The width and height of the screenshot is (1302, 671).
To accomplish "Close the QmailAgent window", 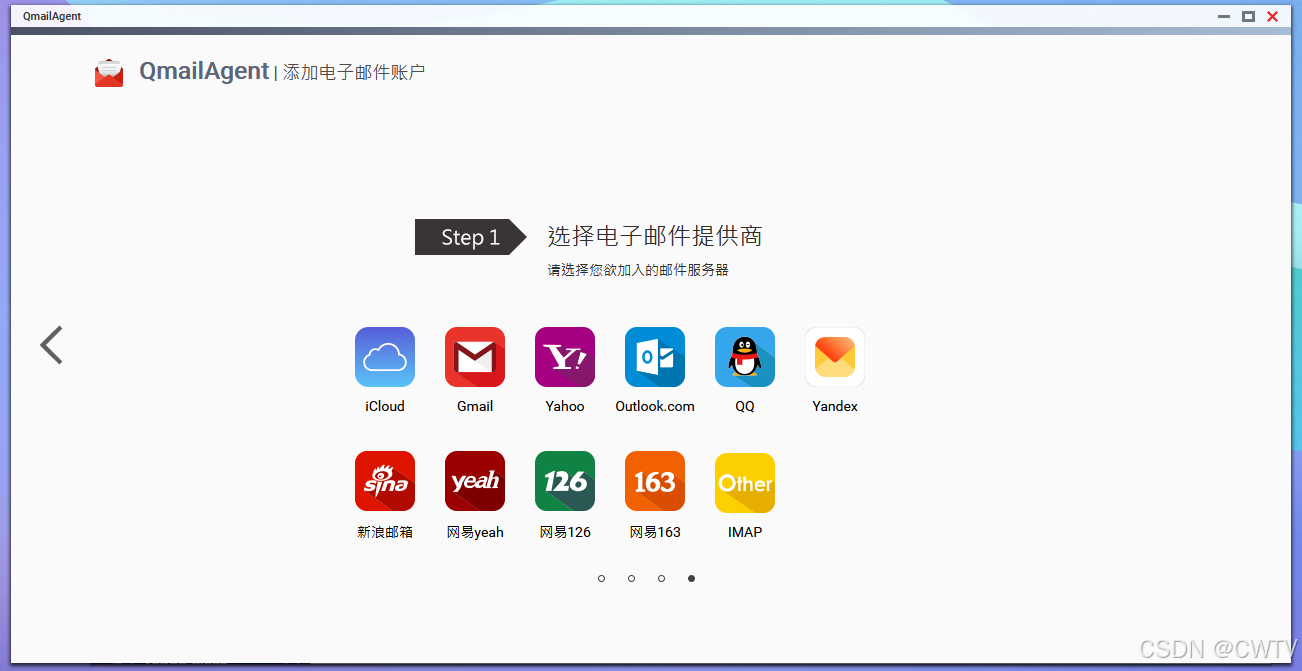I will point(1273,16).
